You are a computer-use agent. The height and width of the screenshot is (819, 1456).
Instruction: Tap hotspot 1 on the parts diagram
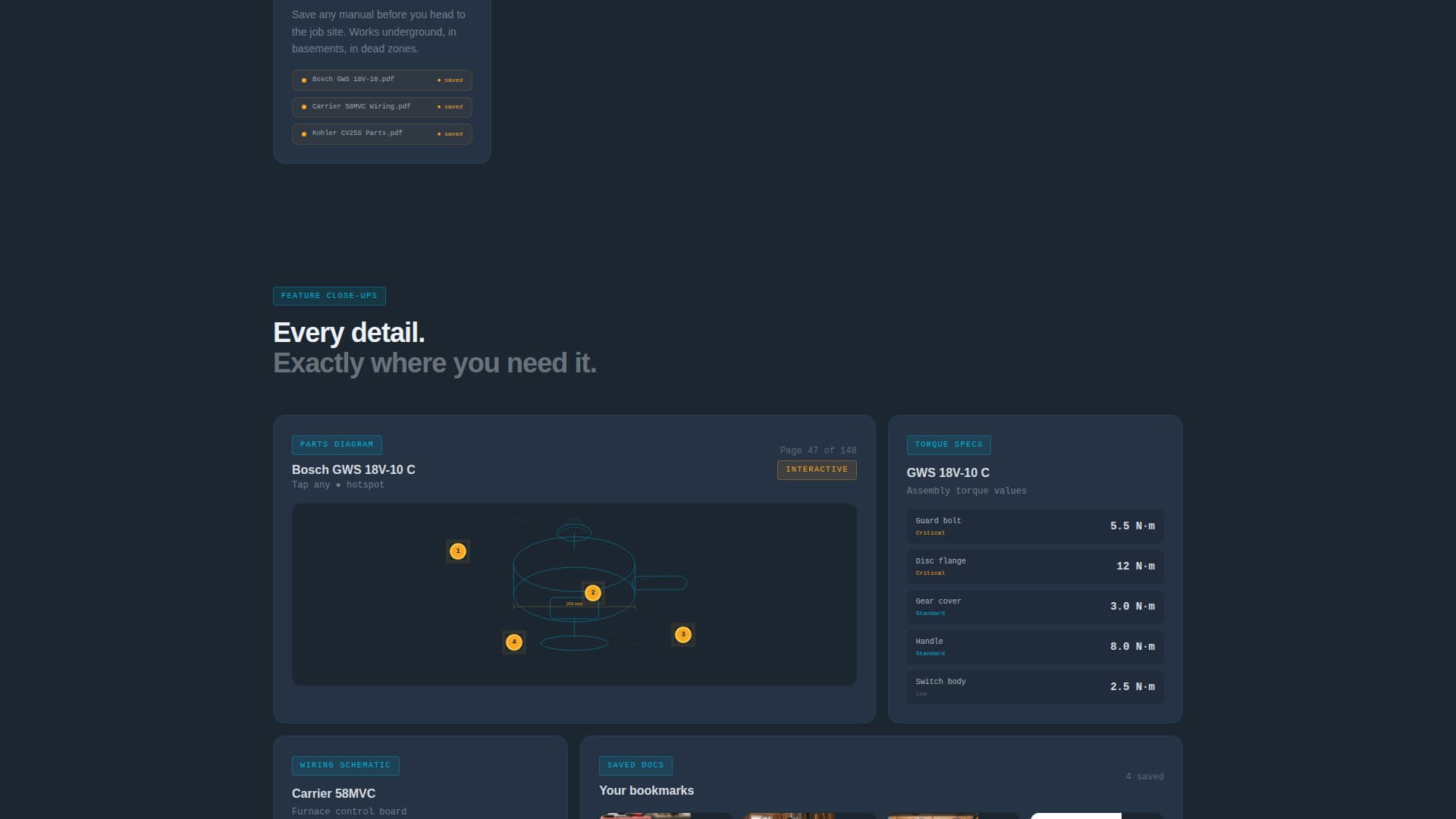(x=457, y=551)
